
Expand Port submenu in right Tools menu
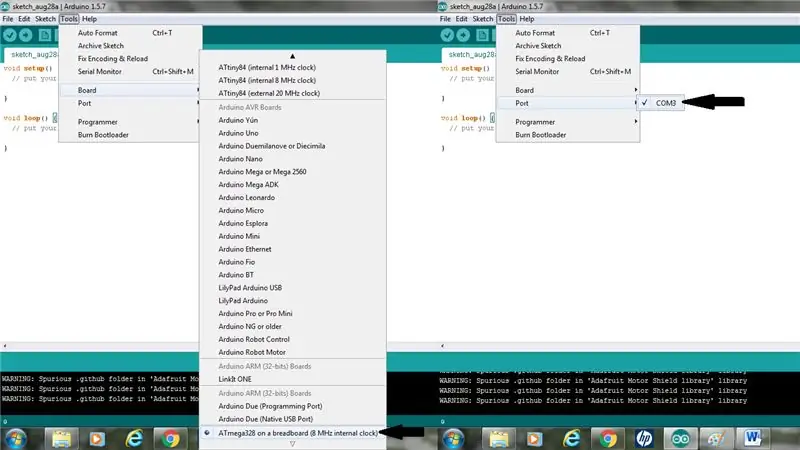coord(567,103)
